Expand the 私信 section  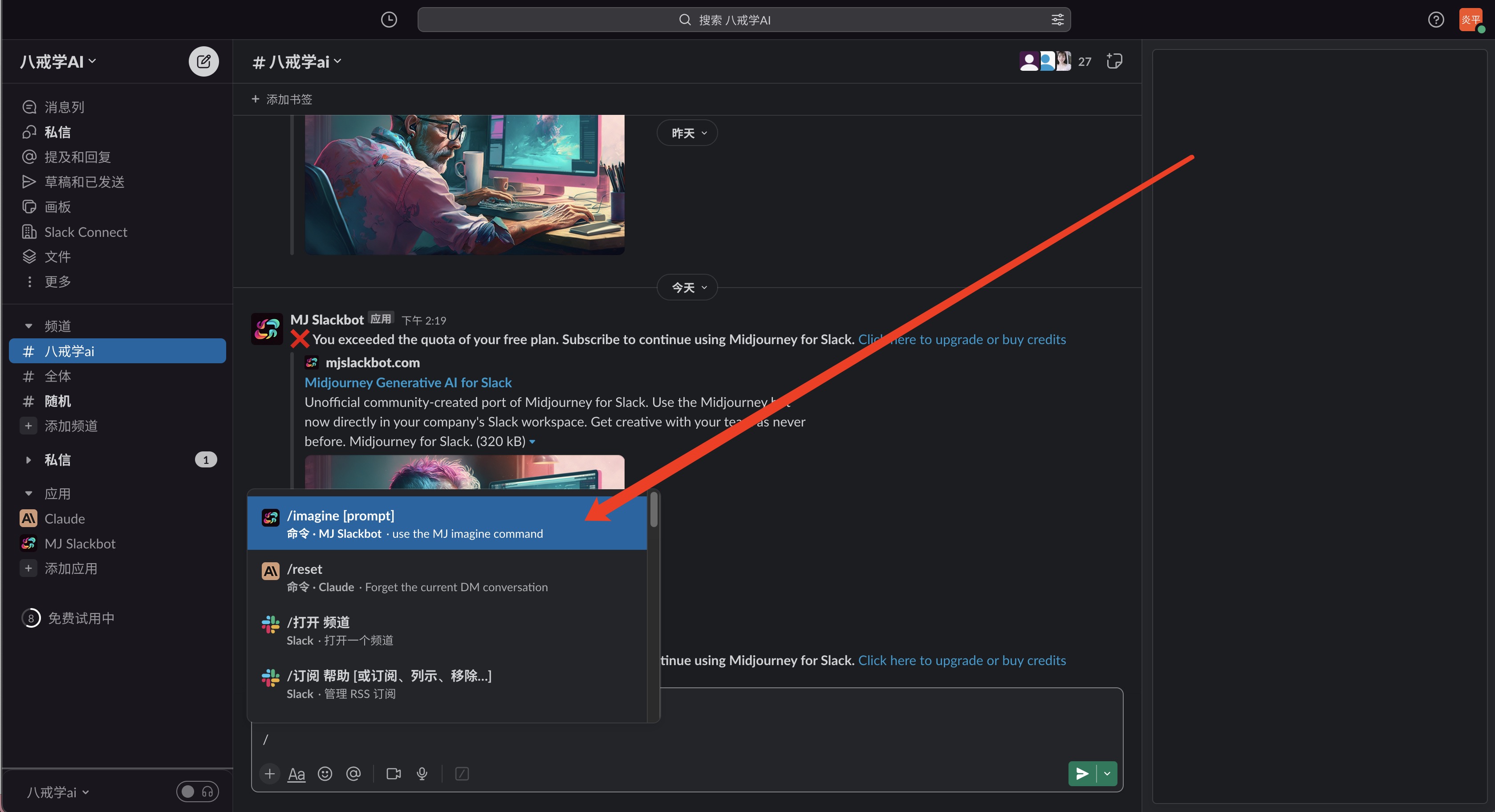[x=28, y=460]
